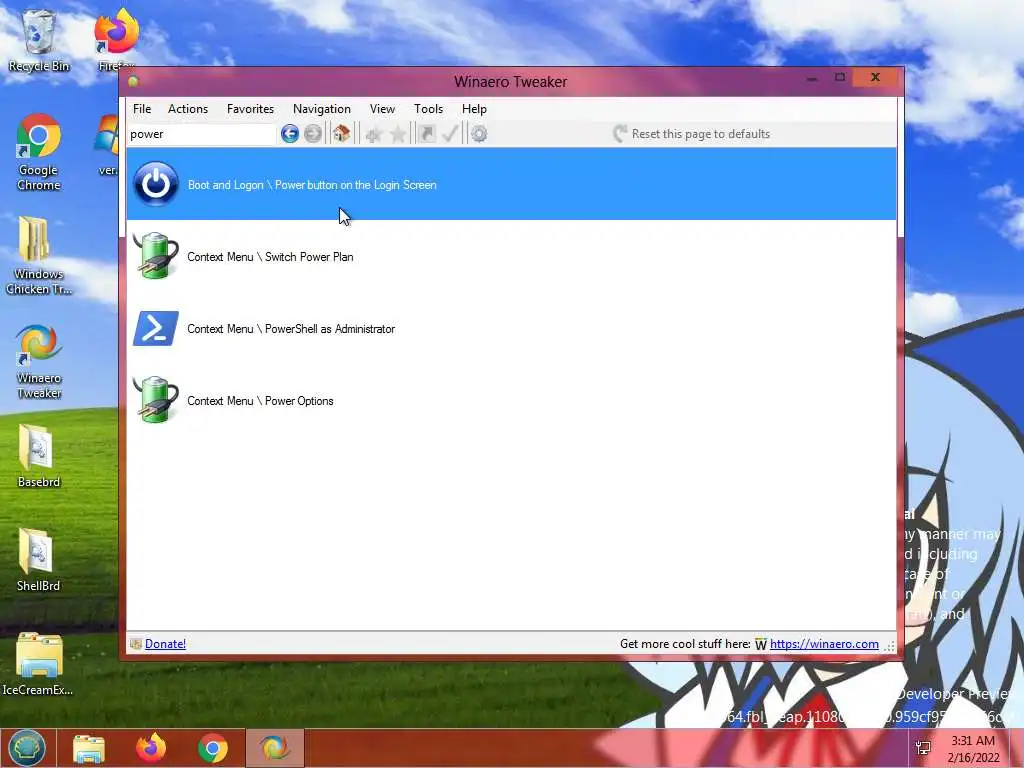Launch Firefox from the taskbar
The image size is (1024, 768).
[151, 748]
